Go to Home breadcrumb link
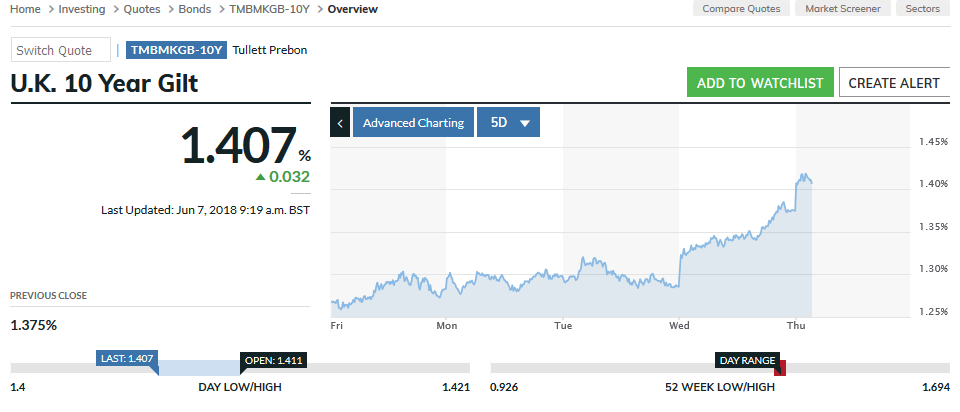Image resolution: width=960 pixels, height=412 pixels. pos(25,9)
